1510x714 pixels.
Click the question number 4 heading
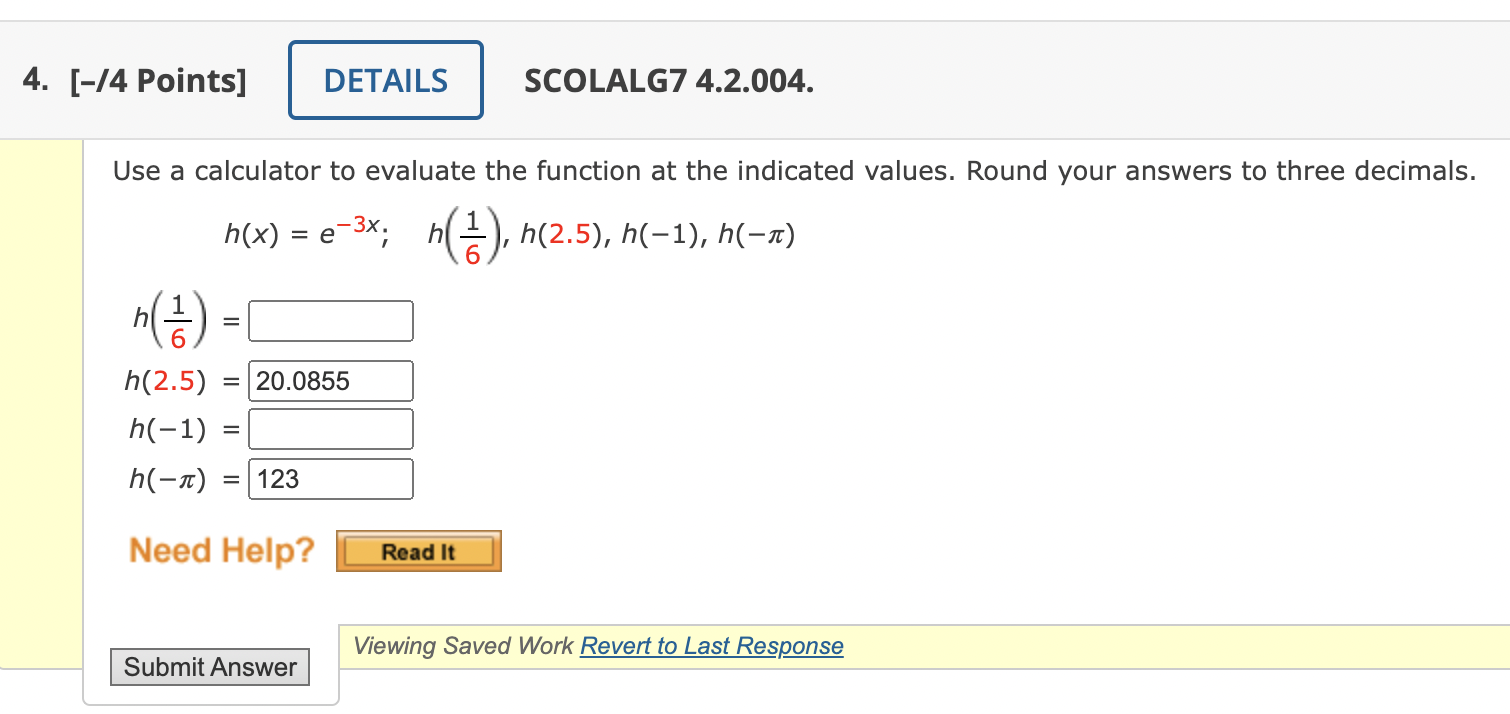point(32,80)
